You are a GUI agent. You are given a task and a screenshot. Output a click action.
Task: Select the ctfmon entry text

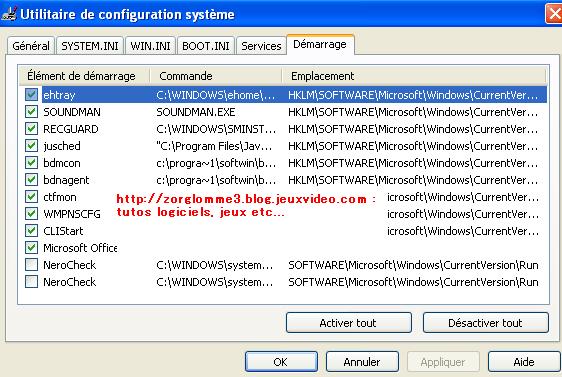coord(59,197)
